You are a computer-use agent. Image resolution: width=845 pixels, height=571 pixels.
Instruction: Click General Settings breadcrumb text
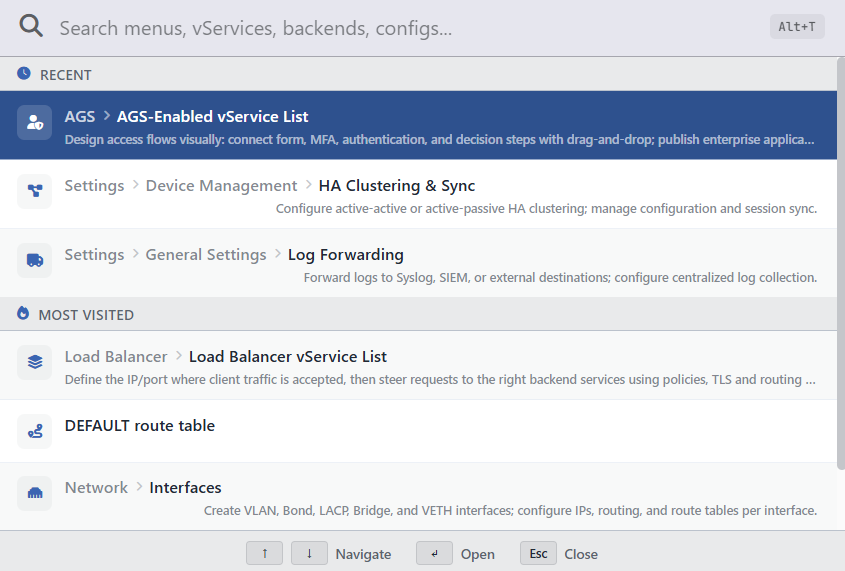point(206,254)
